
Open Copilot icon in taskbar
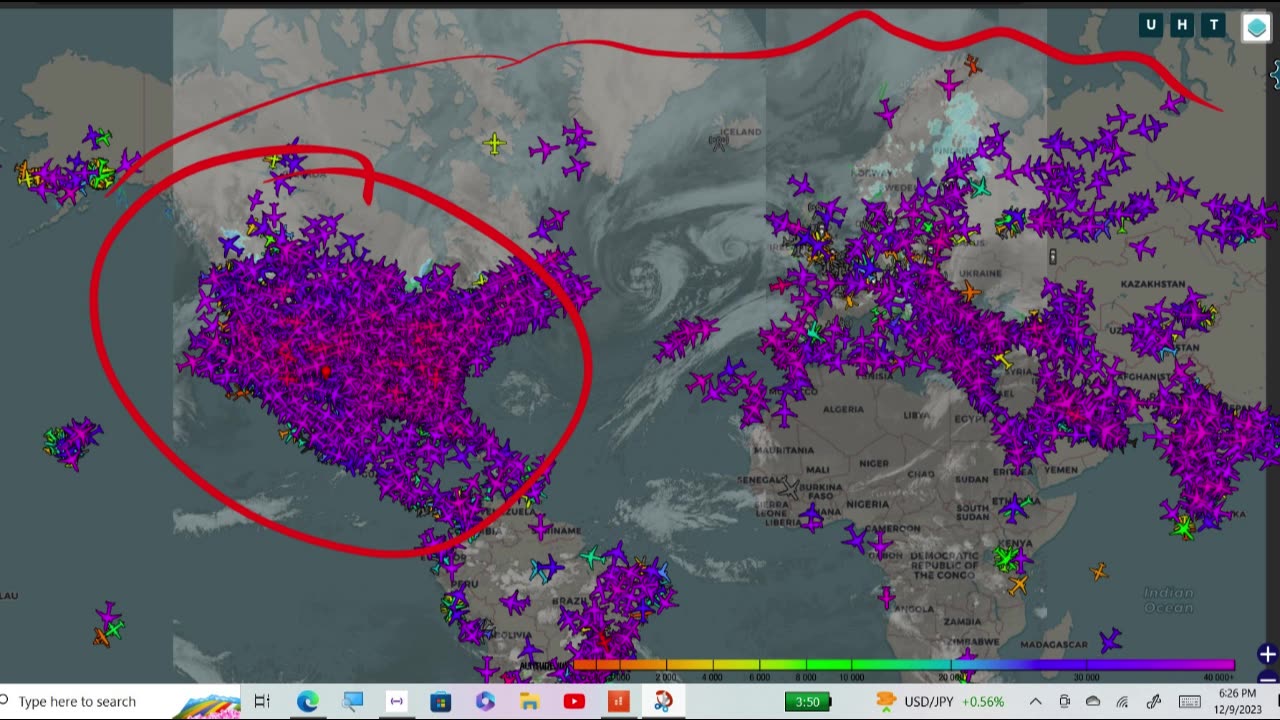pos(486,701)
